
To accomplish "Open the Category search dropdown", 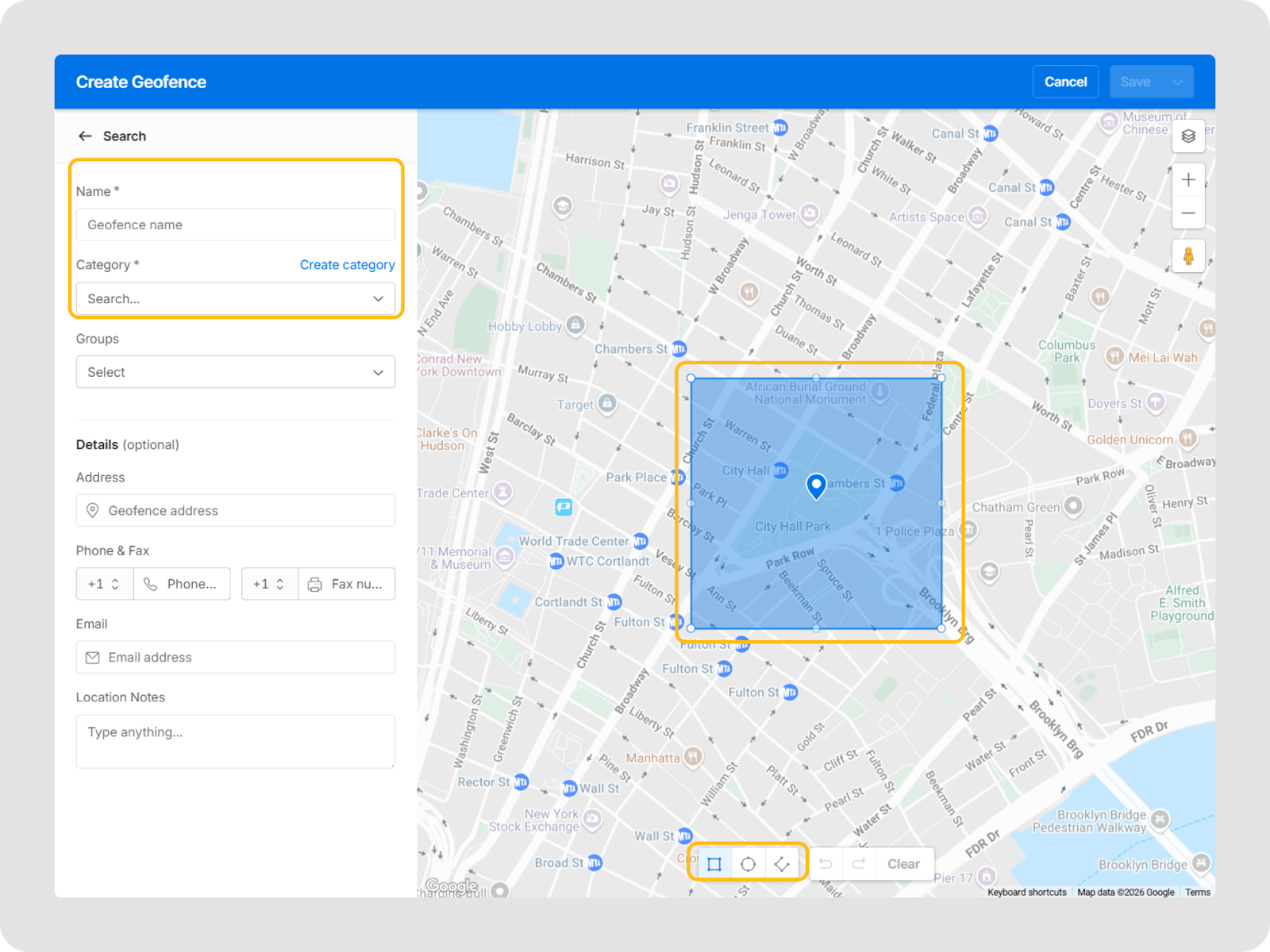I will (236, 299).
